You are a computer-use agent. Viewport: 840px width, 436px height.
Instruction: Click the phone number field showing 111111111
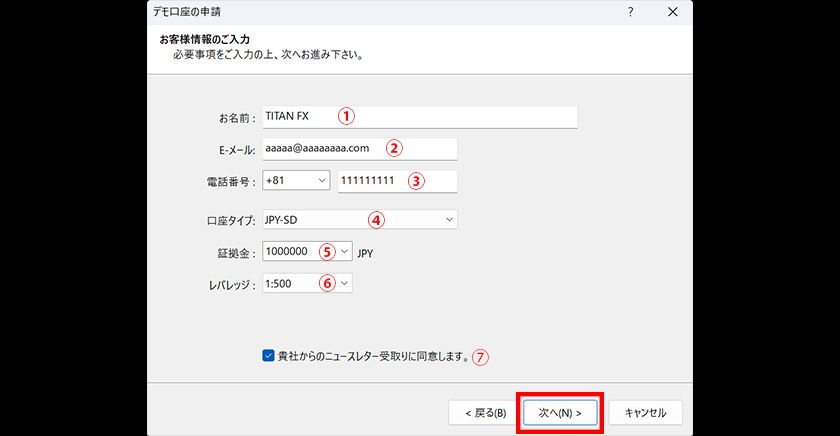click(x=397, y=181)
